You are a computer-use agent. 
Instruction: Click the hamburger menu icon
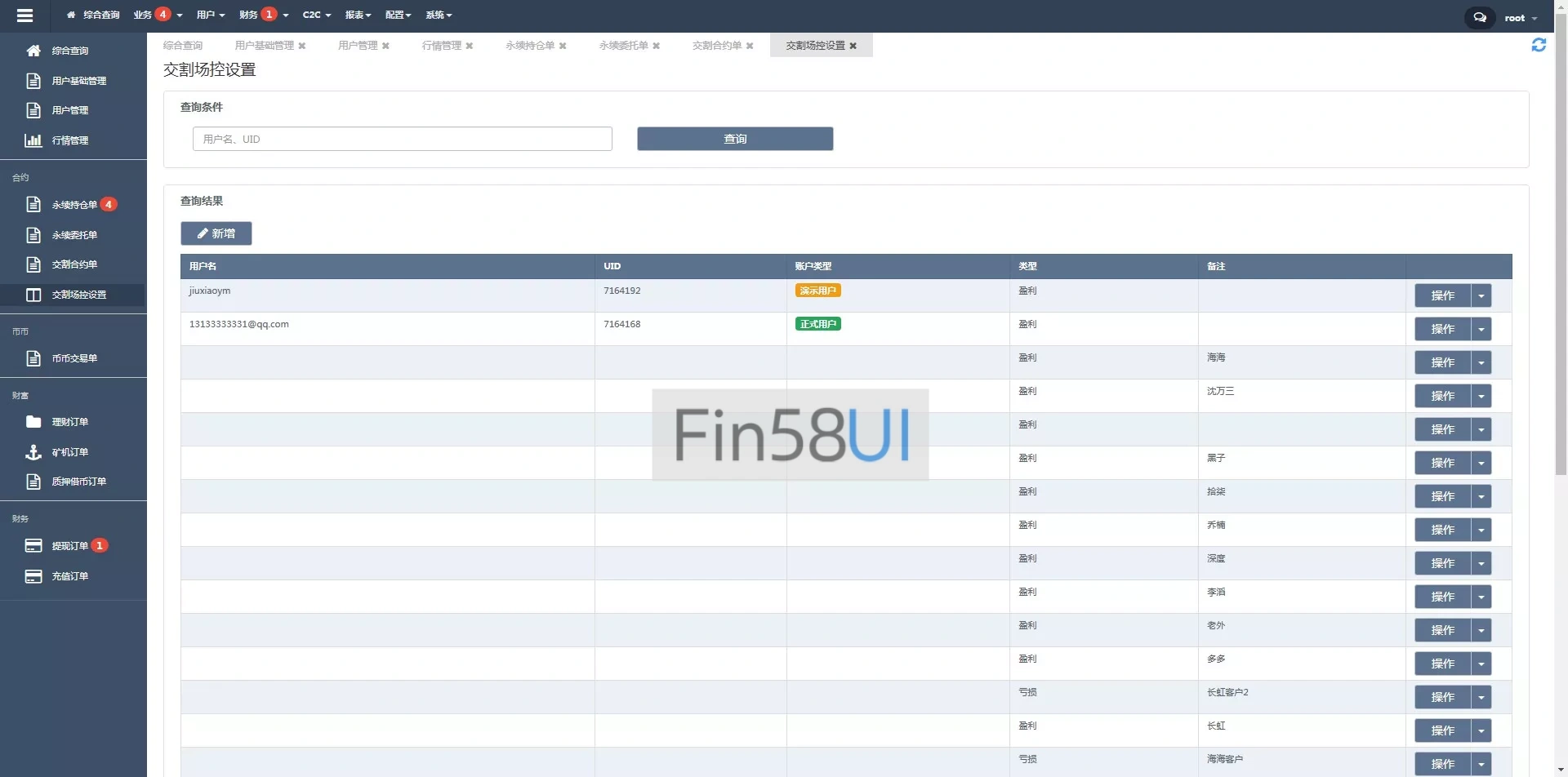[24, 16]
